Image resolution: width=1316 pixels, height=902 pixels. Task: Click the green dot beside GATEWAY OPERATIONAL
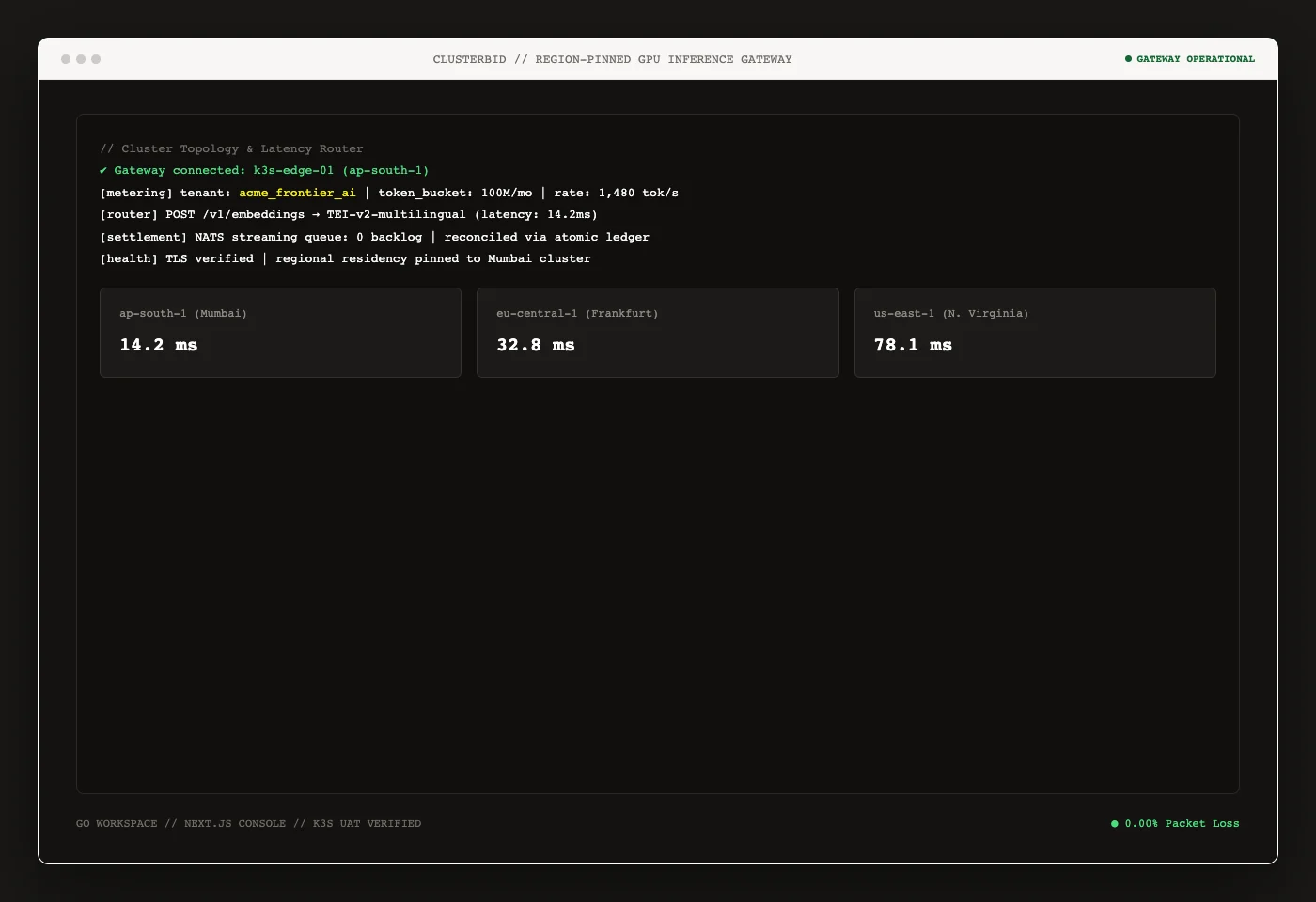(x=1129, y=59)
